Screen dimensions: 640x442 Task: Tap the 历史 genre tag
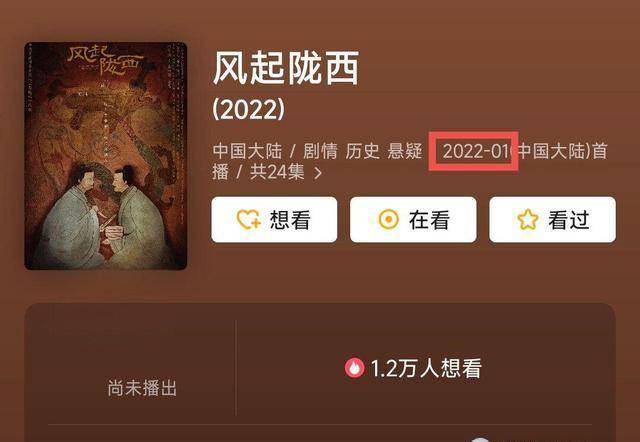pos(362,151)
